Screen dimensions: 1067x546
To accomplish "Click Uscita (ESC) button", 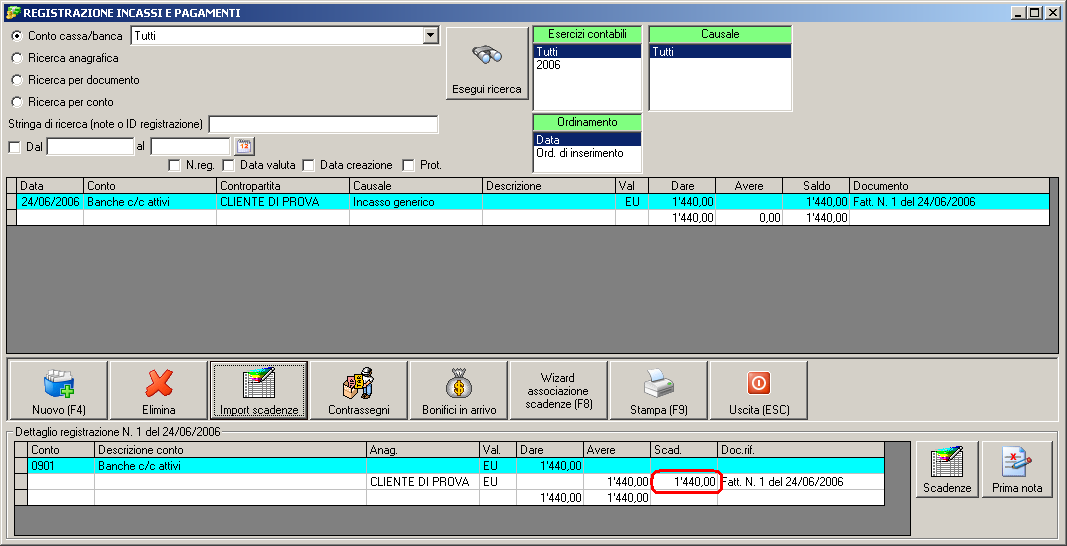I will 759,390.
